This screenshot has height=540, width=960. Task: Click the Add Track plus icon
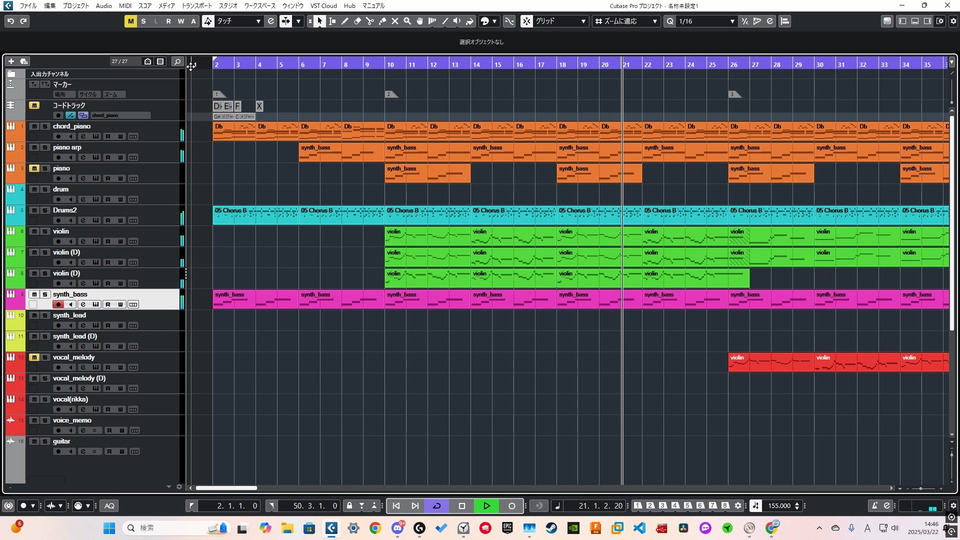[x=11, y=62]
